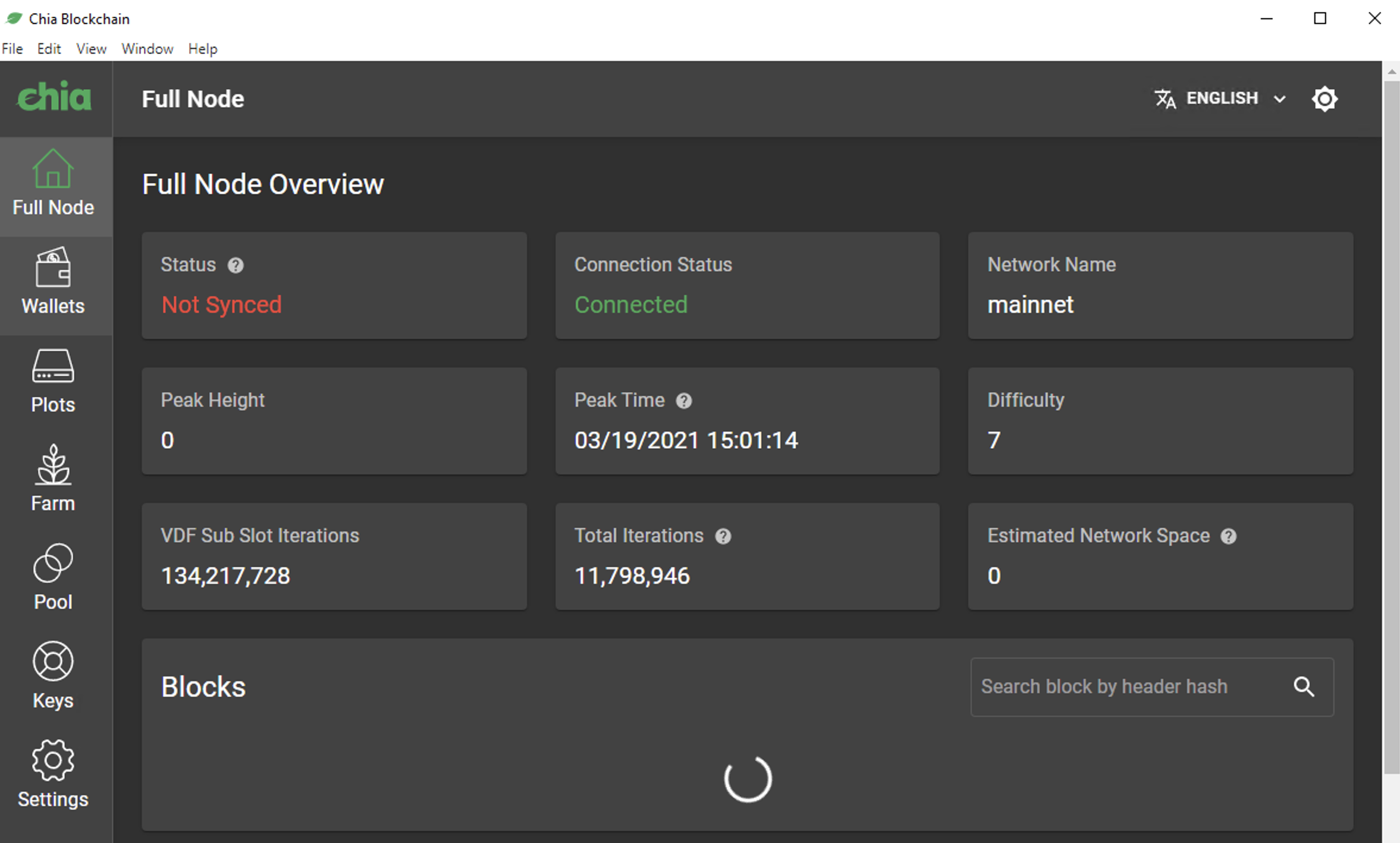Show Total Iterations help tooltip icon
The height and width of the screenshot is (843, 1400).
click(723, 536)
